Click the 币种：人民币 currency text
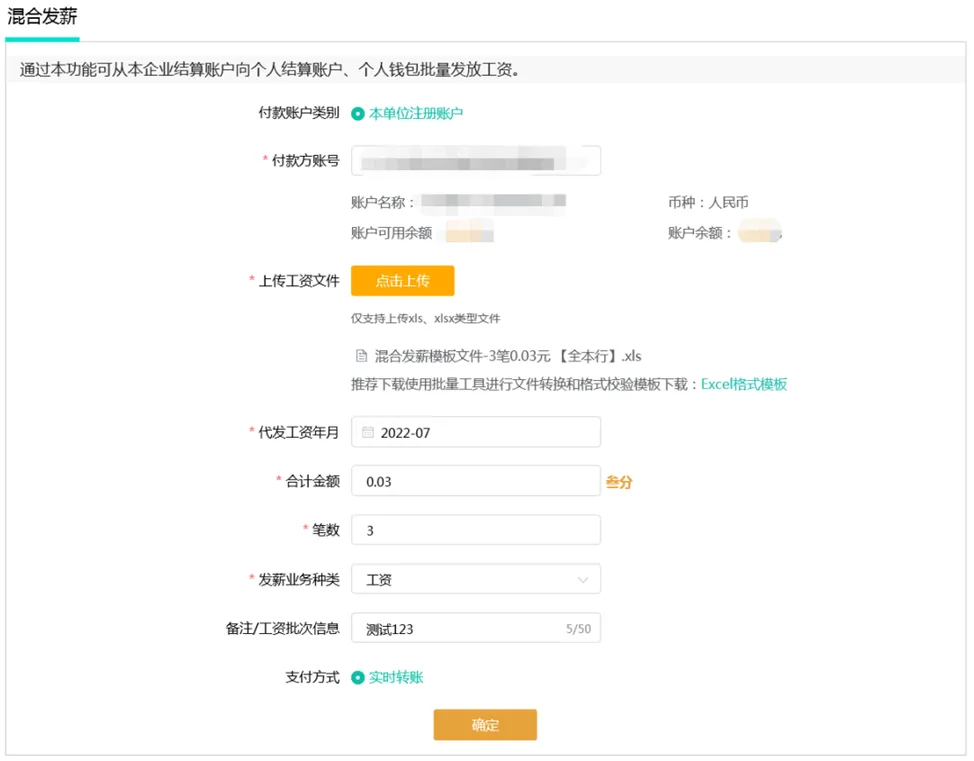Image resolution: width=974 pixels, height=761 pixels. (x=708, y=203)
